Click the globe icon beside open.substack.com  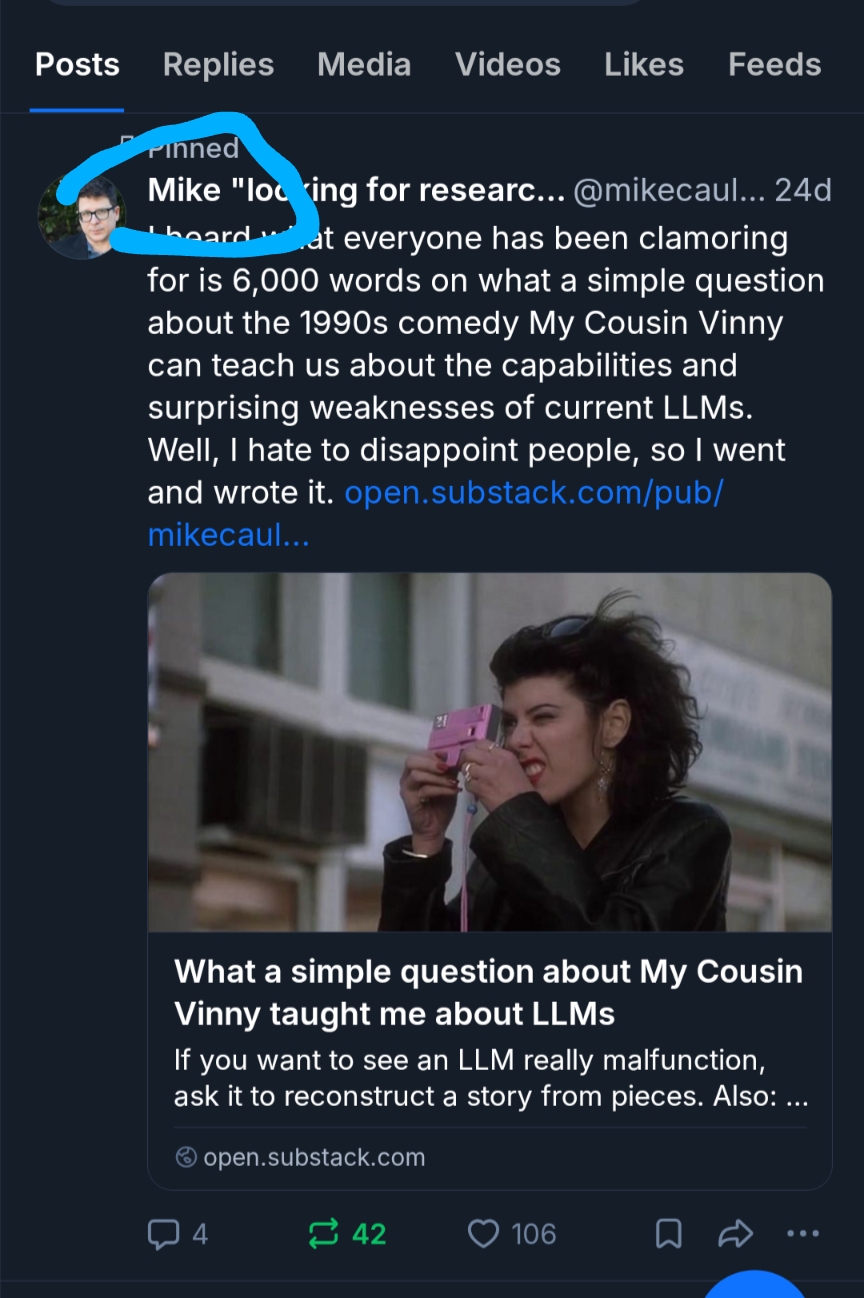pos(186,1158)
